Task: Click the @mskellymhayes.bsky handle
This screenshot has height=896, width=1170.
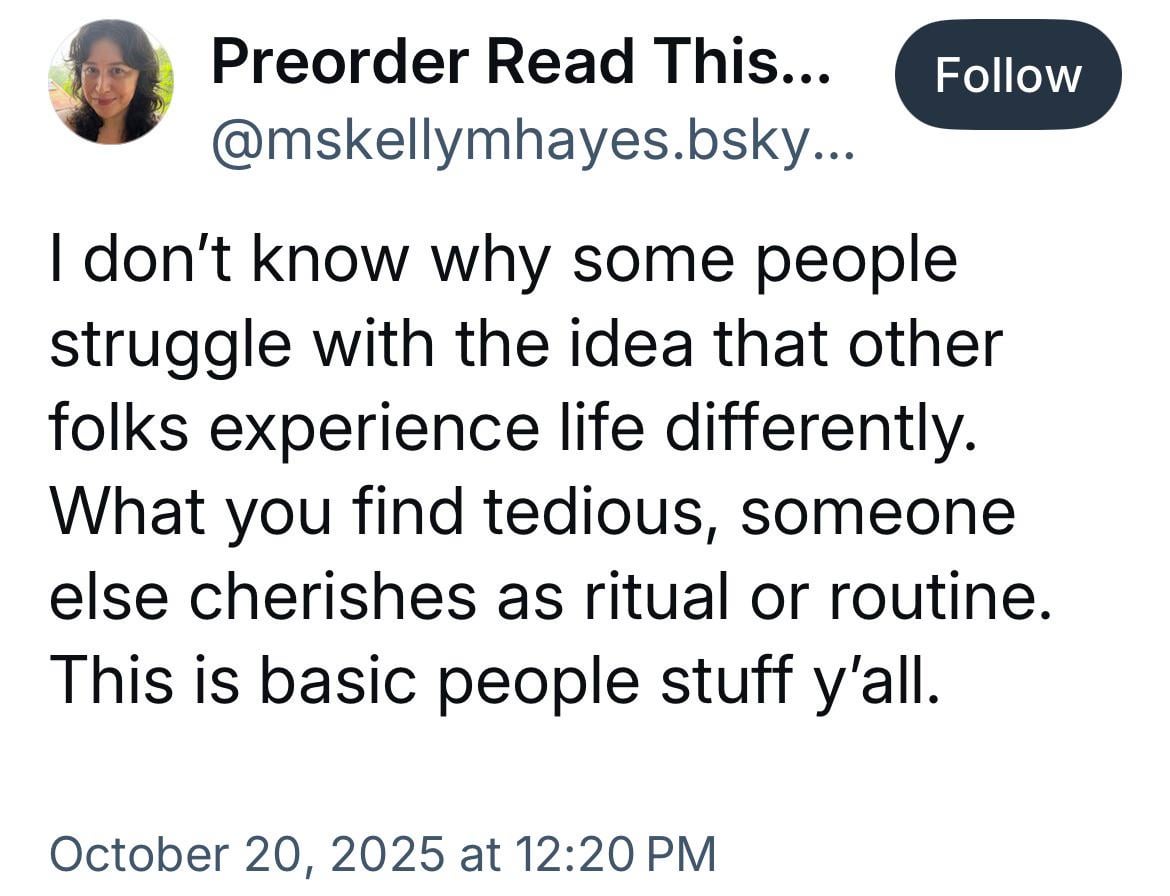Action: (532, 144)
